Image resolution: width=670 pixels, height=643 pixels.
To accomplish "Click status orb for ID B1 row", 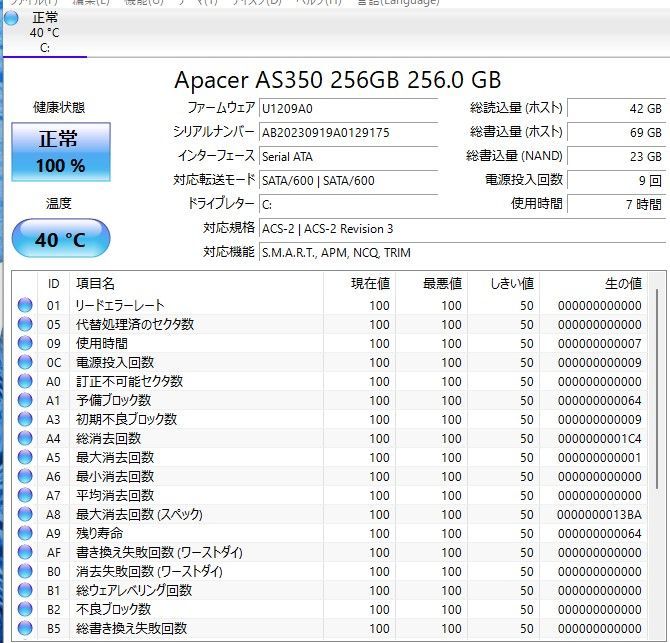I will pyautogui.click(x=25, y=590).
